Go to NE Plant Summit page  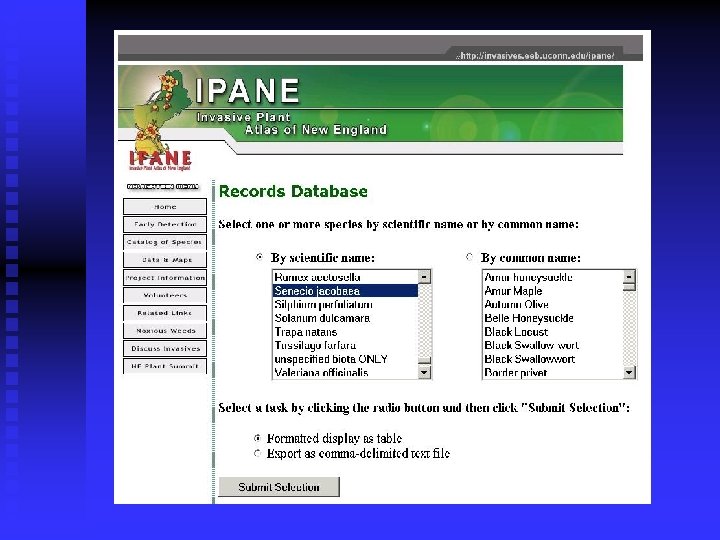click(x=165, y=366)
